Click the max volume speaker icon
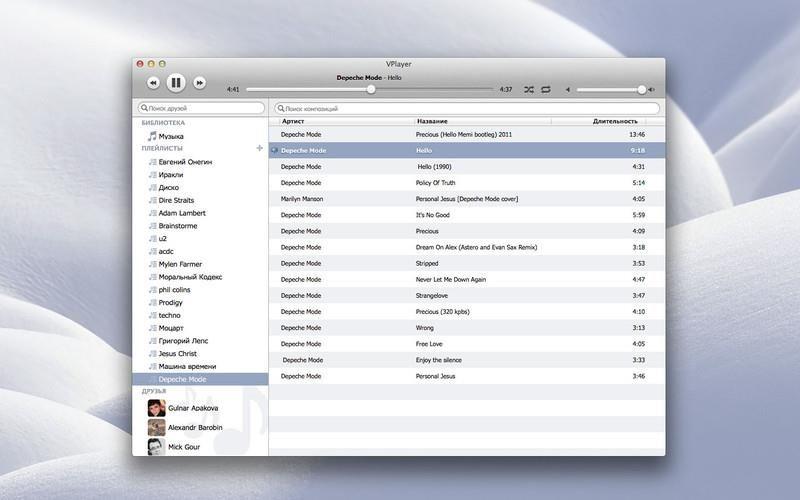This screenshot has width=800, height=500. 652,90
